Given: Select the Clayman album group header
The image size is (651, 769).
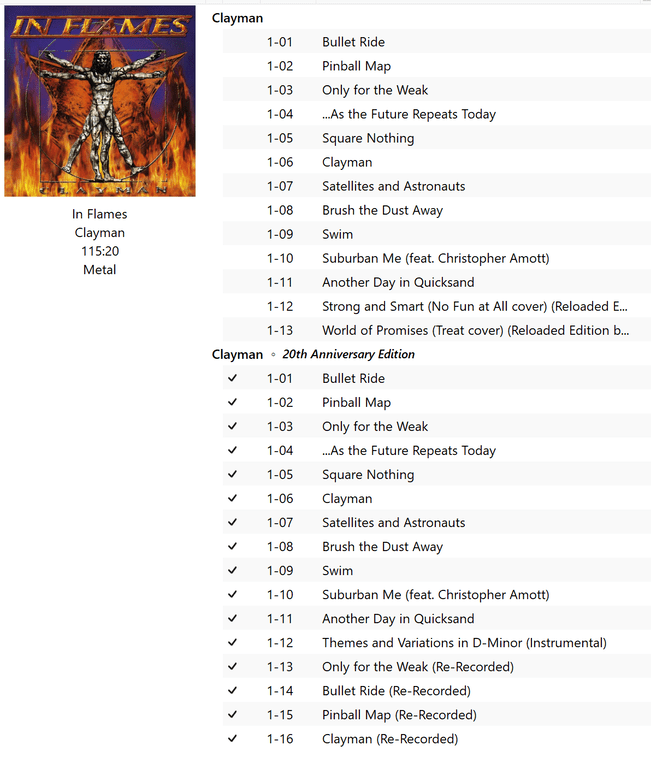Looking at the screenshot, I should click(237, 18).
